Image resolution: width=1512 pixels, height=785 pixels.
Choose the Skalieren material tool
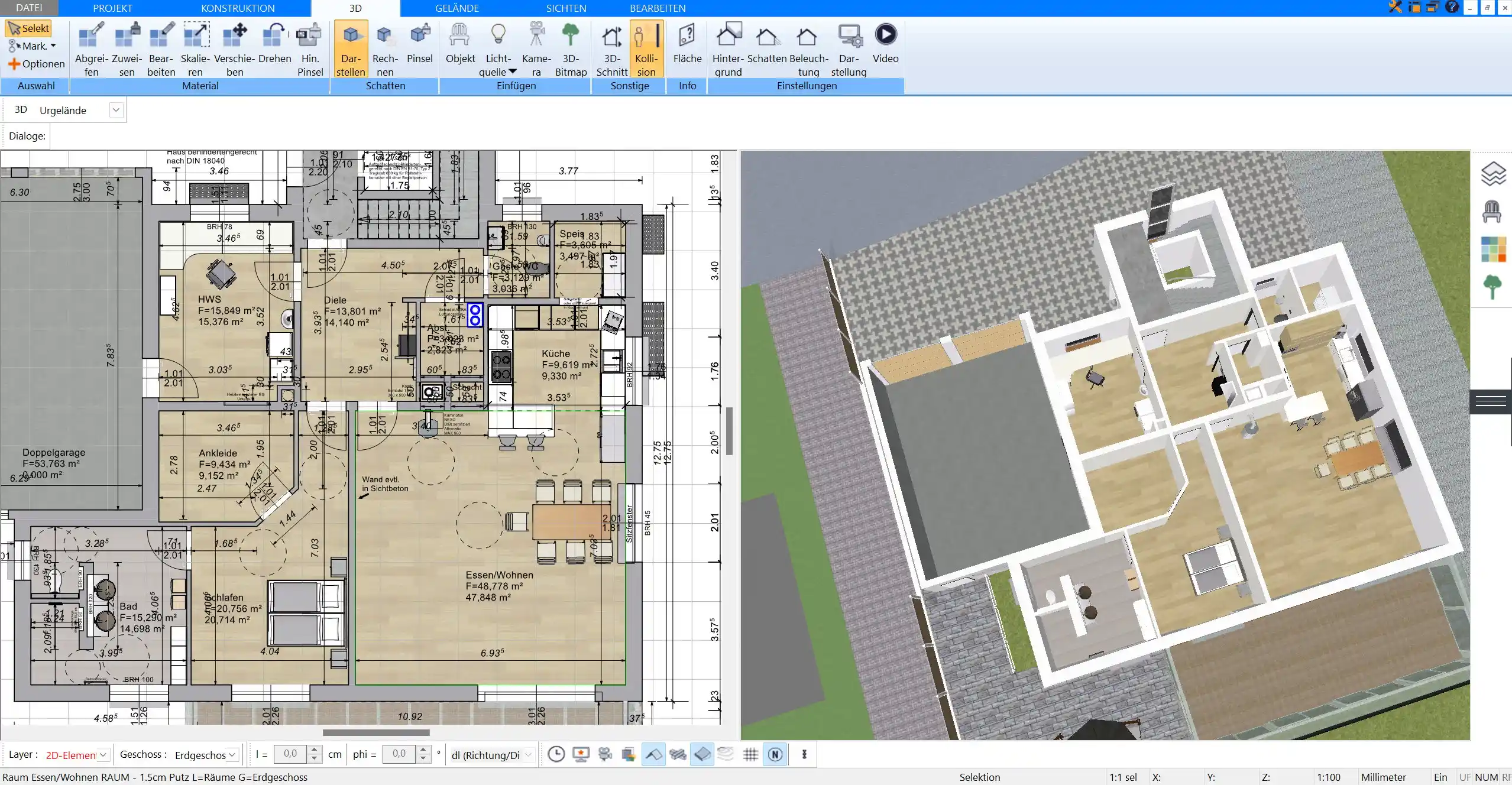click(x=195, y=49)
